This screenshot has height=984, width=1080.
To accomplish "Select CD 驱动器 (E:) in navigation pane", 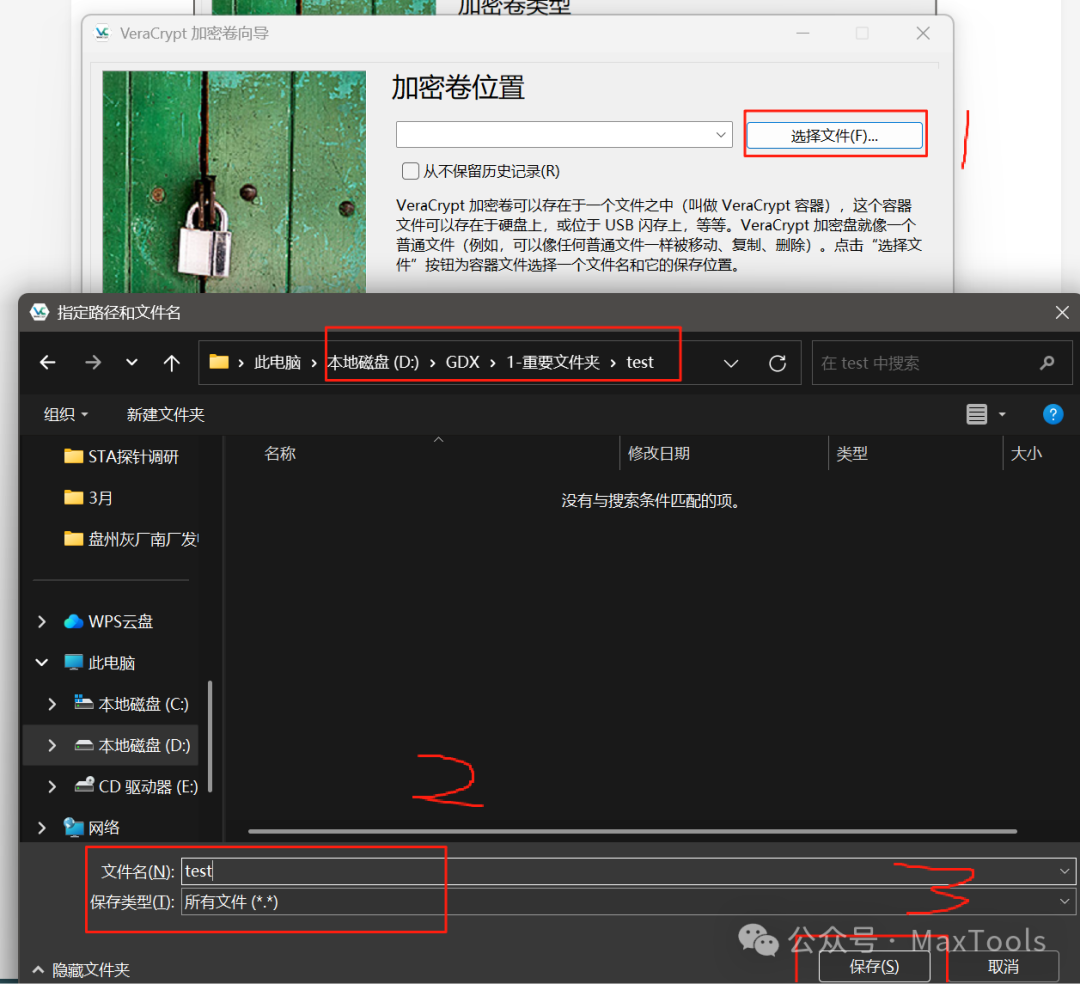I will [136, 786].
